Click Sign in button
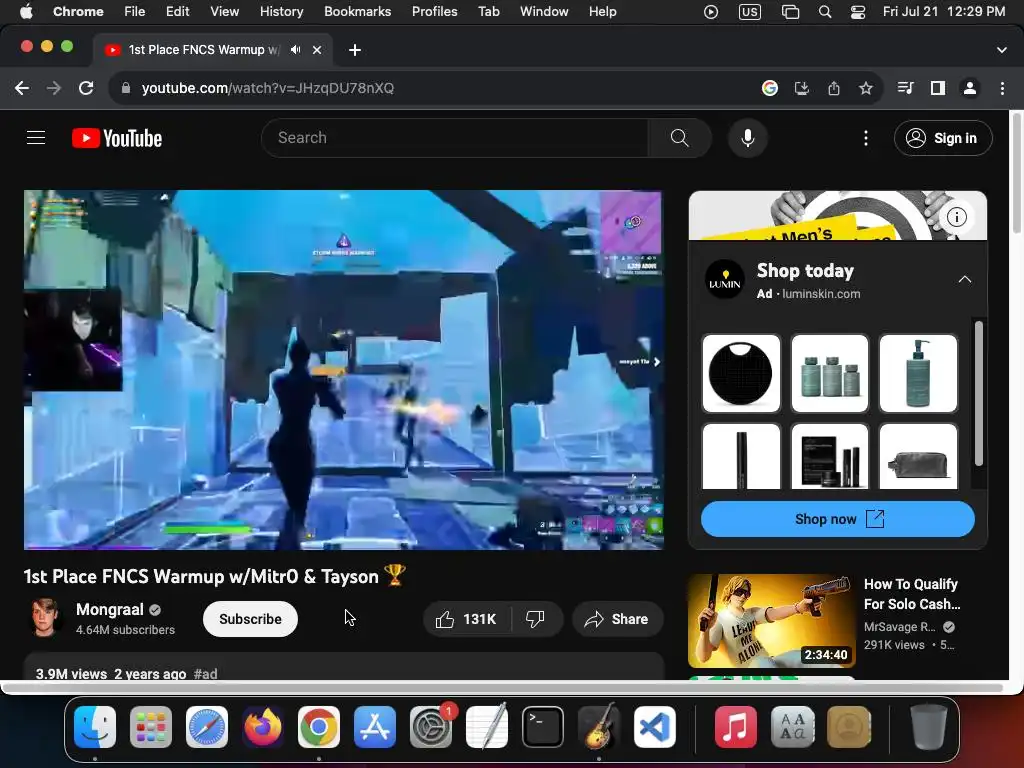 (x=943, y=138)
